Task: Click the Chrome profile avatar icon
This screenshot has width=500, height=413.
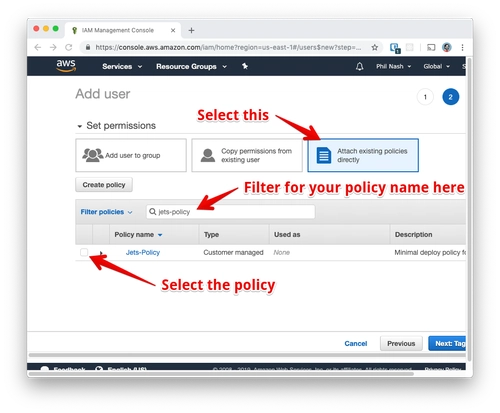Action: pyautogui.click(x=447, y=47)
